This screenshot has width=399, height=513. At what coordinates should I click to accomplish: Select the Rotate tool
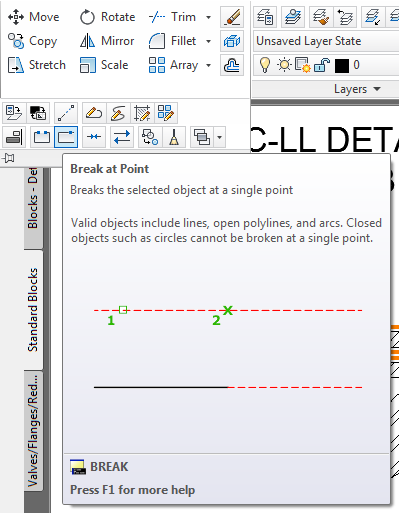pyautogui.click(x=107, y=17)
